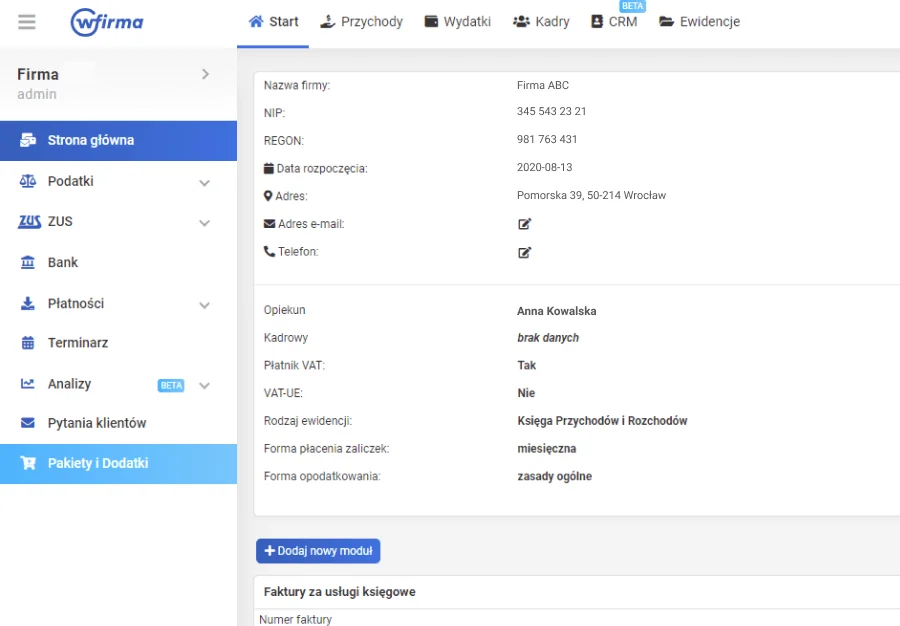Click the Kadrowy value brak danych

click(x=548, y=338)
